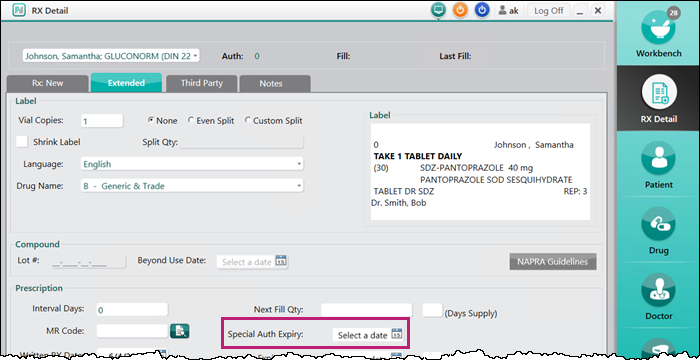Select the None split option

coord(151,121)
